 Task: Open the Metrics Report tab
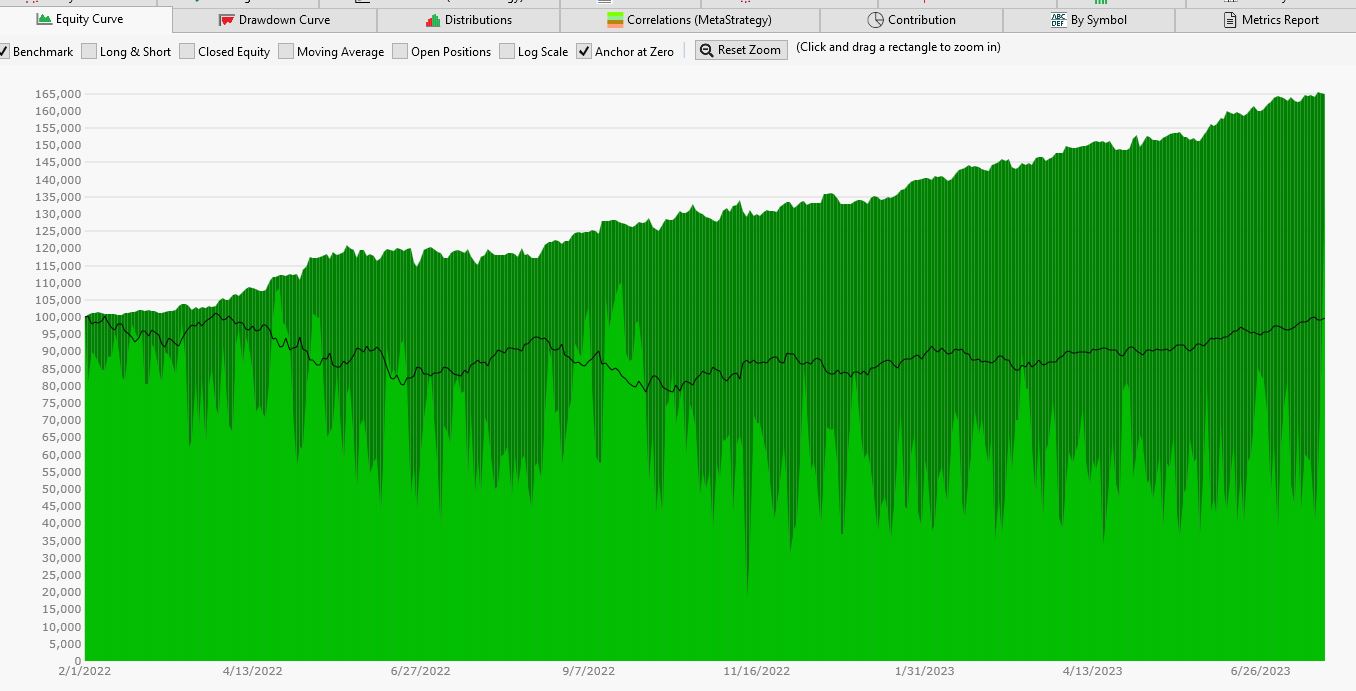1280,20
